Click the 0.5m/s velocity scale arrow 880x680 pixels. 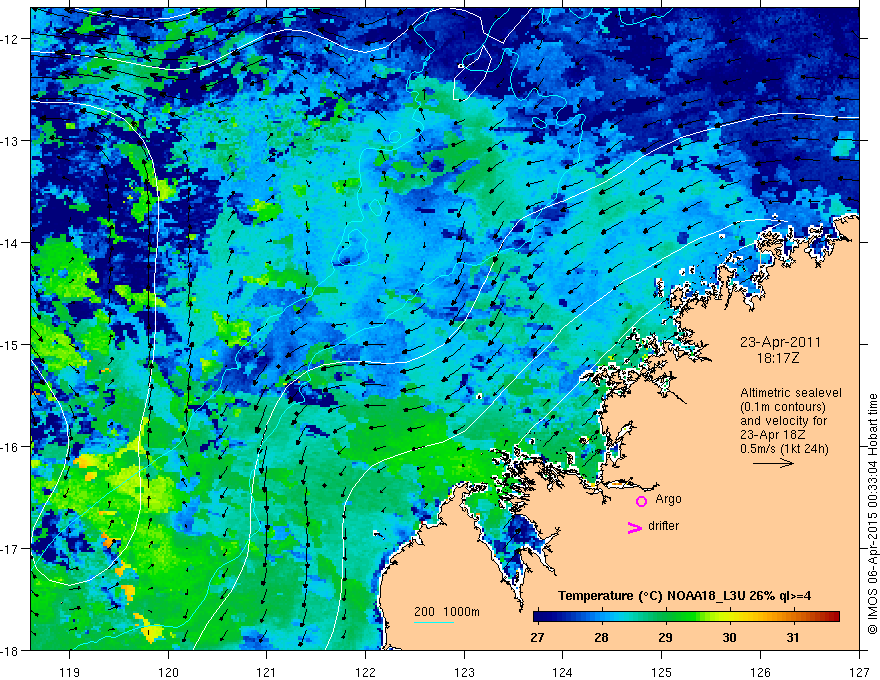[x=773, y=463]
